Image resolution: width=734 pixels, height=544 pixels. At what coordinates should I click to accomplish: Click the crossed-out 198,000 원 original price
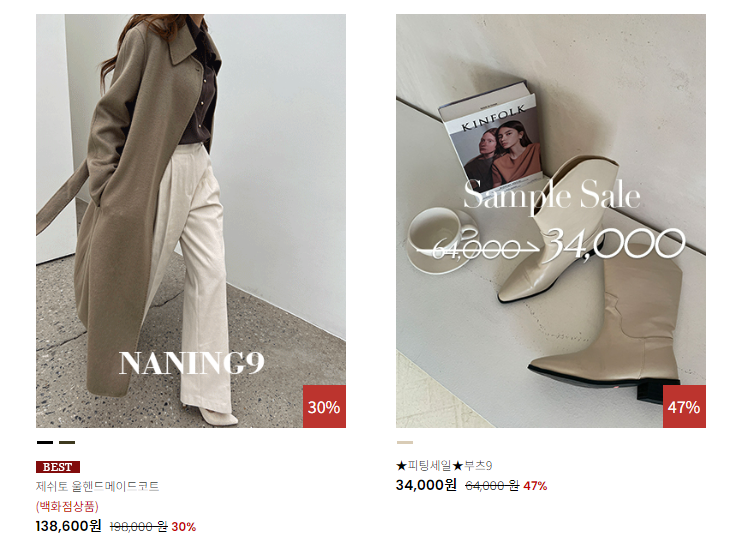coord(139,527)
